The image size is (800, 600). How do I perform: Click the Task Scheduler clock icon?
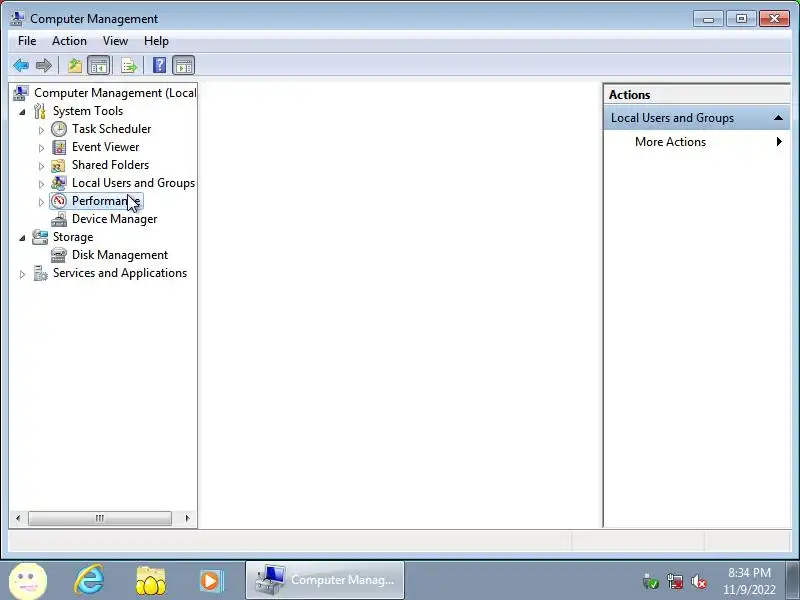59,129
